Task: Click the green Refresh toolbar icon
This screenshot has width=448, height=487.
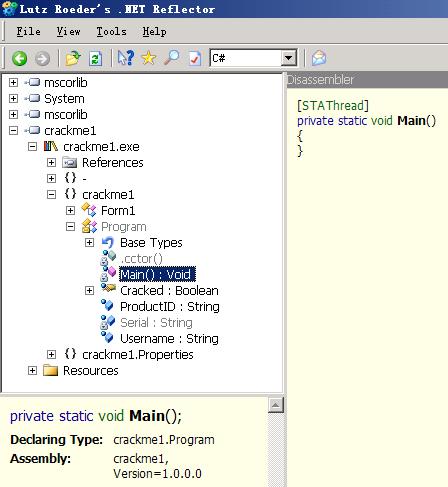Action: (x=95, y=59)
